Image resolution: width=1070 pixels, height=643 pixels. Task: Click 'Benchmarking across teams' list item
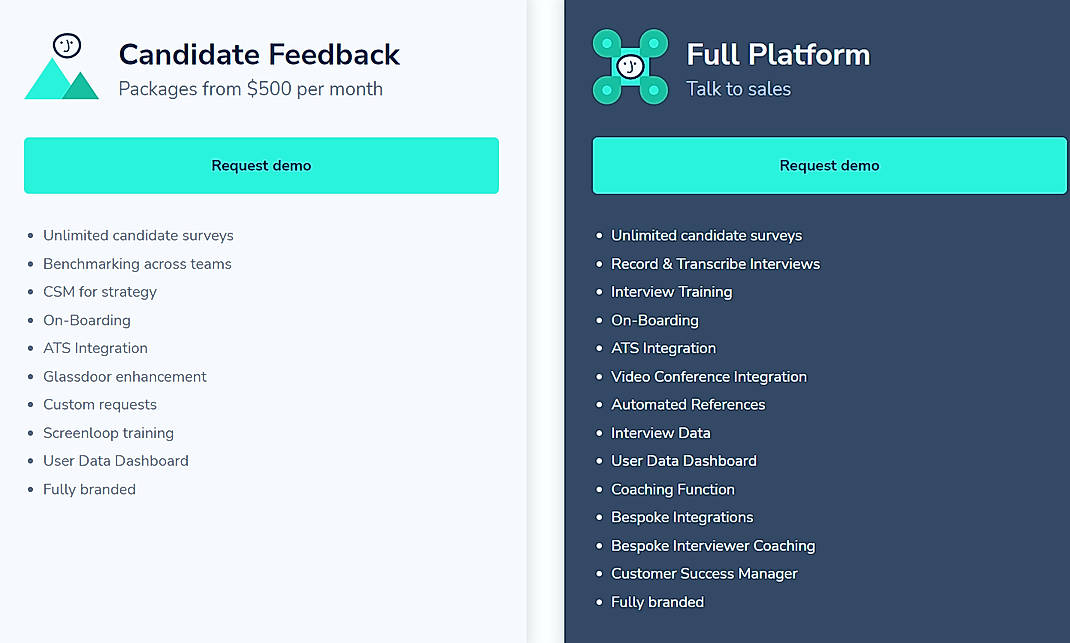click(x=137, y=264)
